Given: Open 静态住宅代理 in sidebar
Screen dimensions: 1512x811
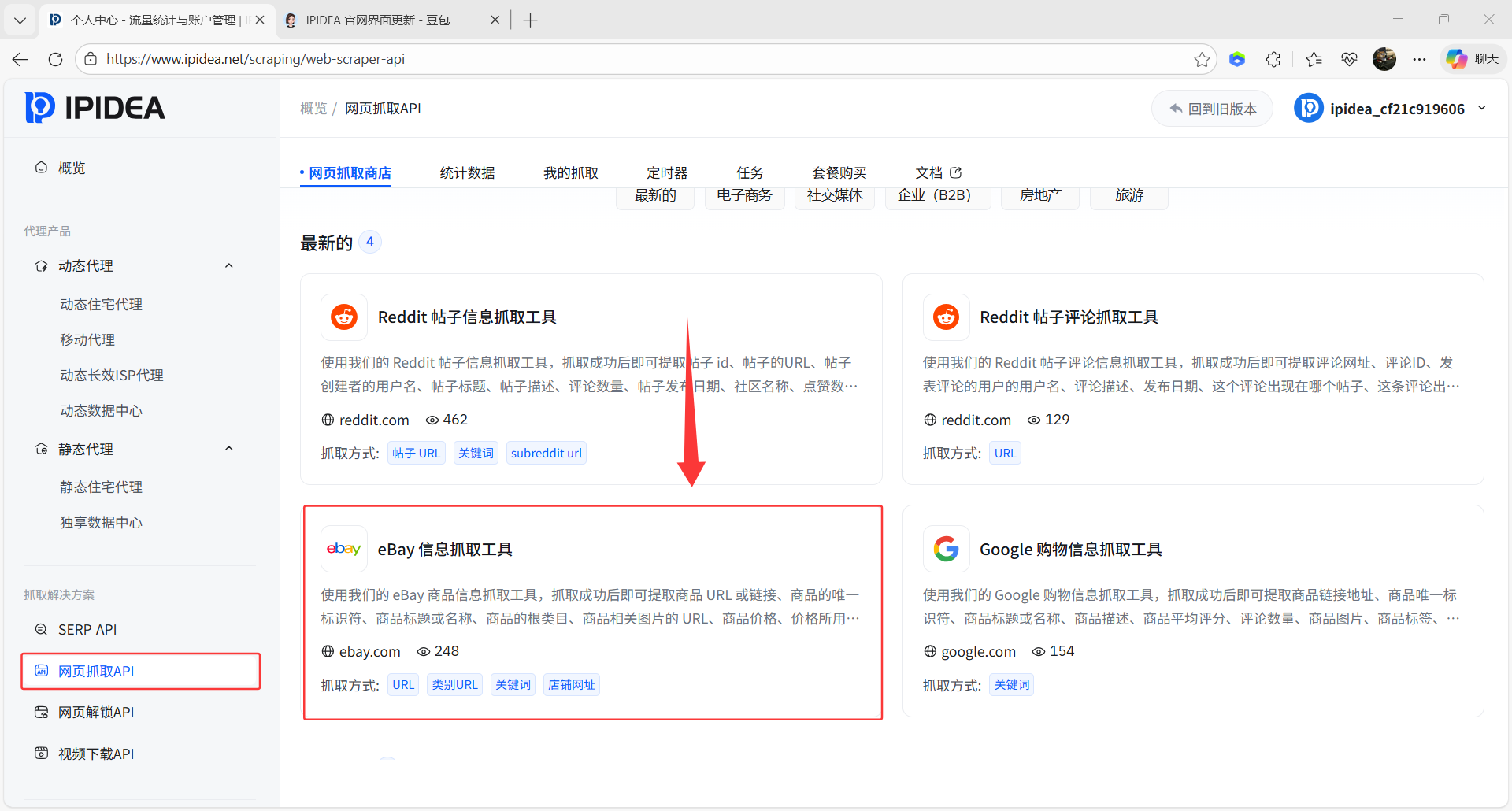Looking at the screenshot, I should point(101,487).
